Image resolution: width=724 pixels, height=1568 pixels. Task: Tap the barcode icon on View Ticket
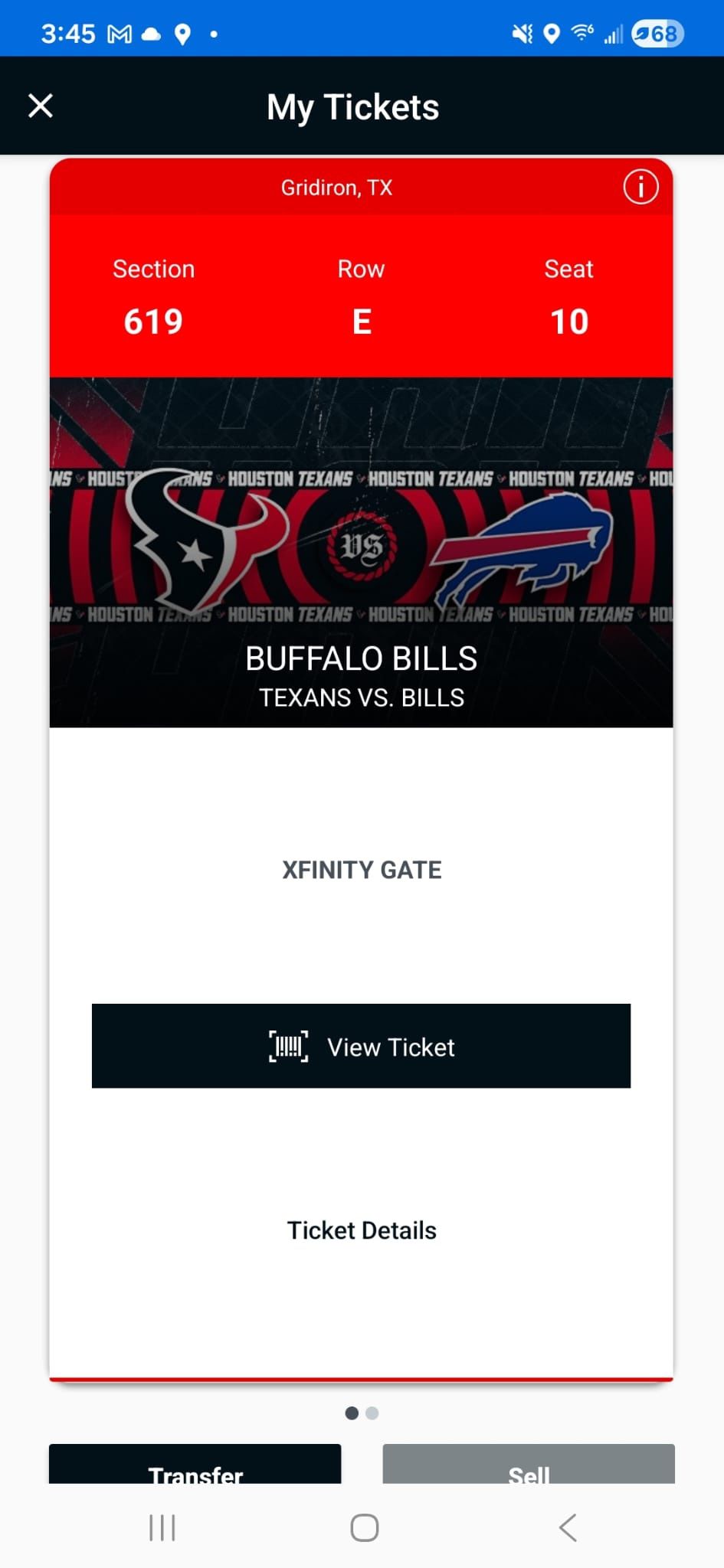click(288, 1046)
